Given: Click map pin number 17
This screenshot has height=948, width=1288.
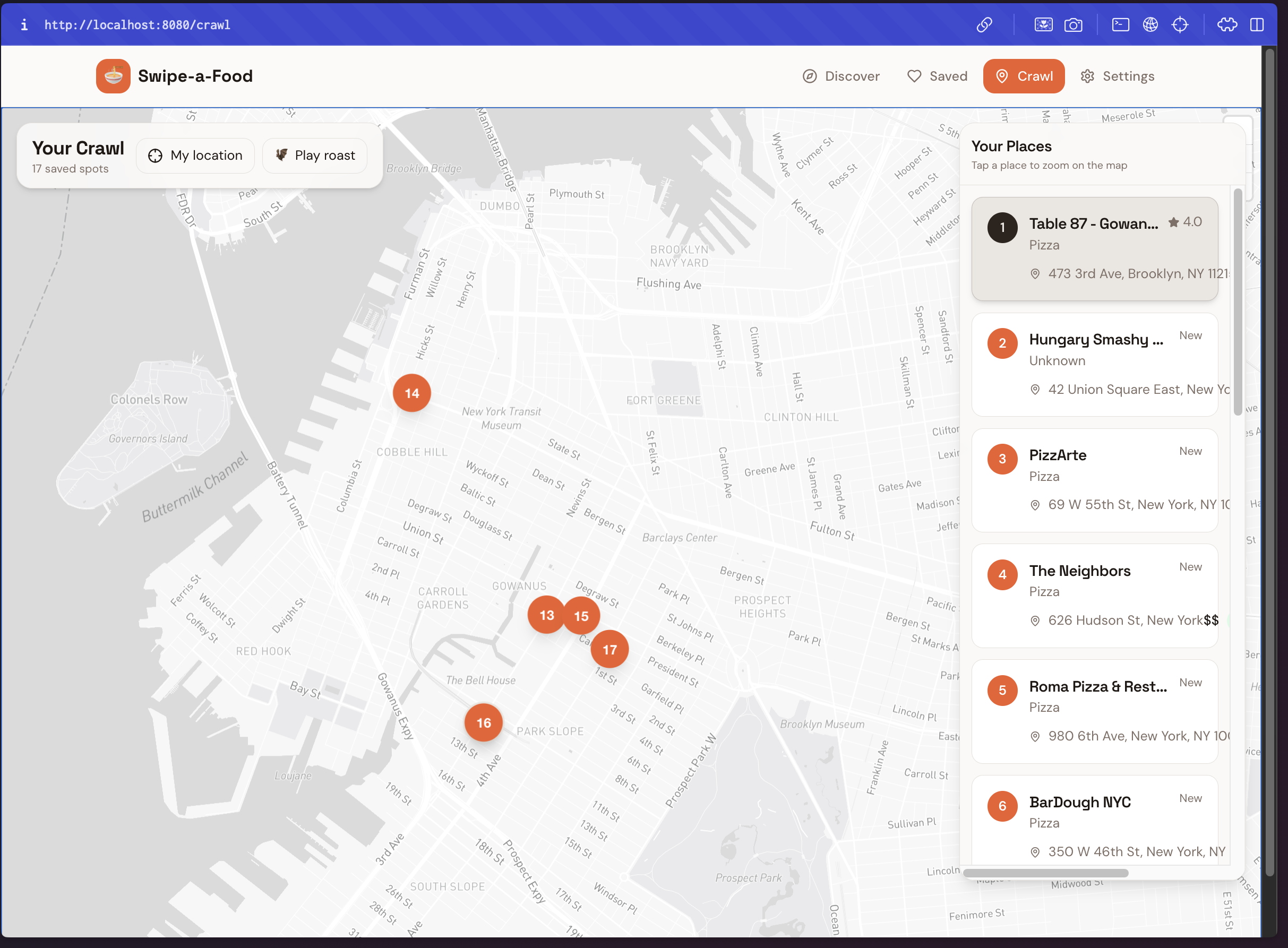Looking at the screenshot, I should (609, 649).
